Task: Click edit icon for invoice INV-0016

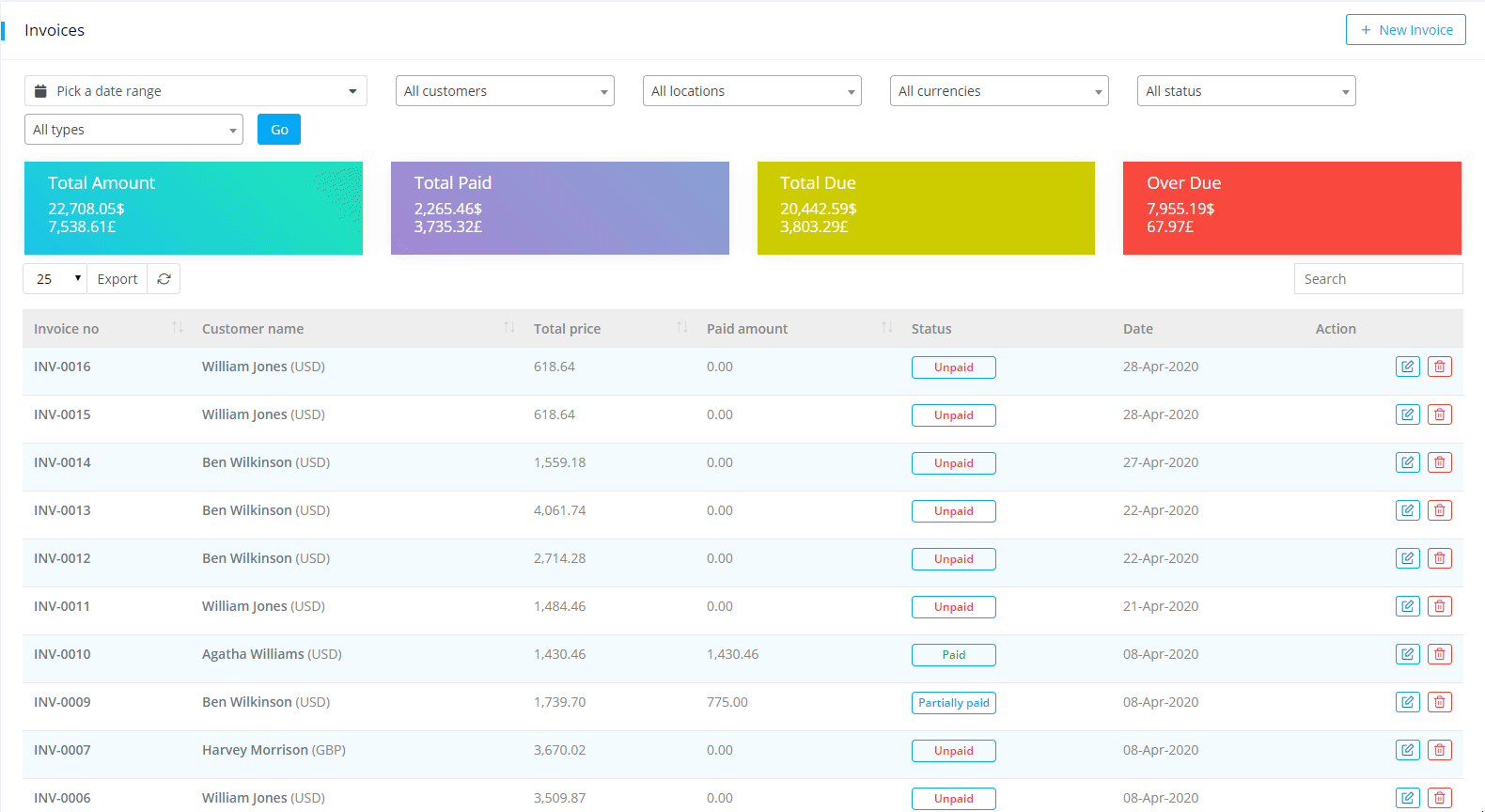Action: pos(1407,367)
